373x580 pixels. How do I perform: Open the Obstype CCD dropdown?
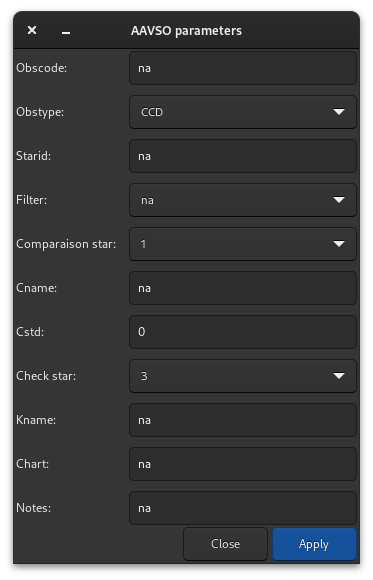click(243, 112)
